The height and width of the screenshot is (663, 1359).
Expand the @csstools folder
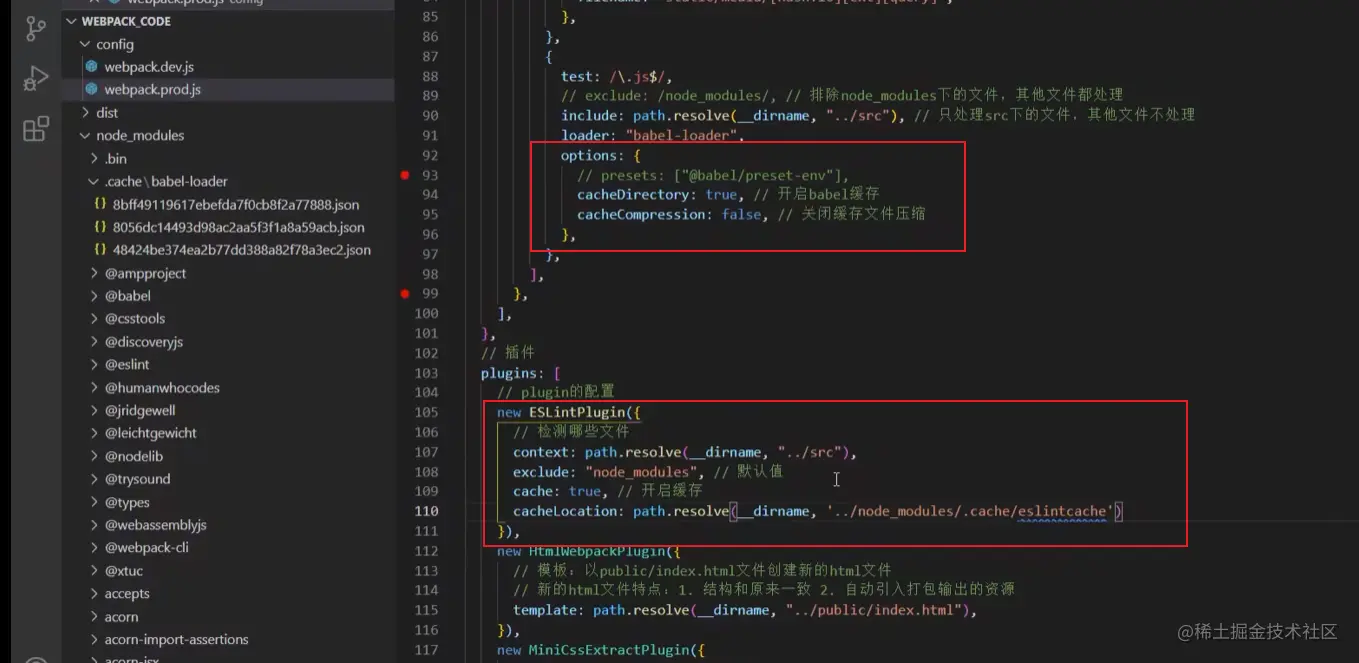pyautogui.click(x=135, y=319)
